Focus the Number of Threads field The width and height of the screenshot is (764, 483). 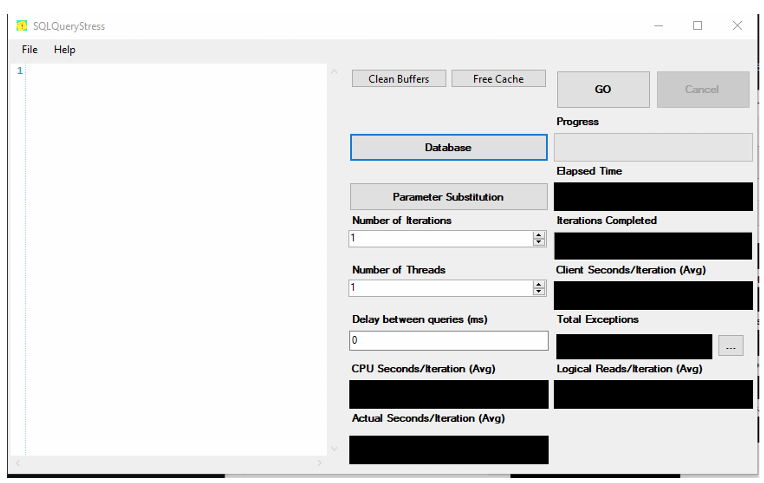(x=440, y=288)
